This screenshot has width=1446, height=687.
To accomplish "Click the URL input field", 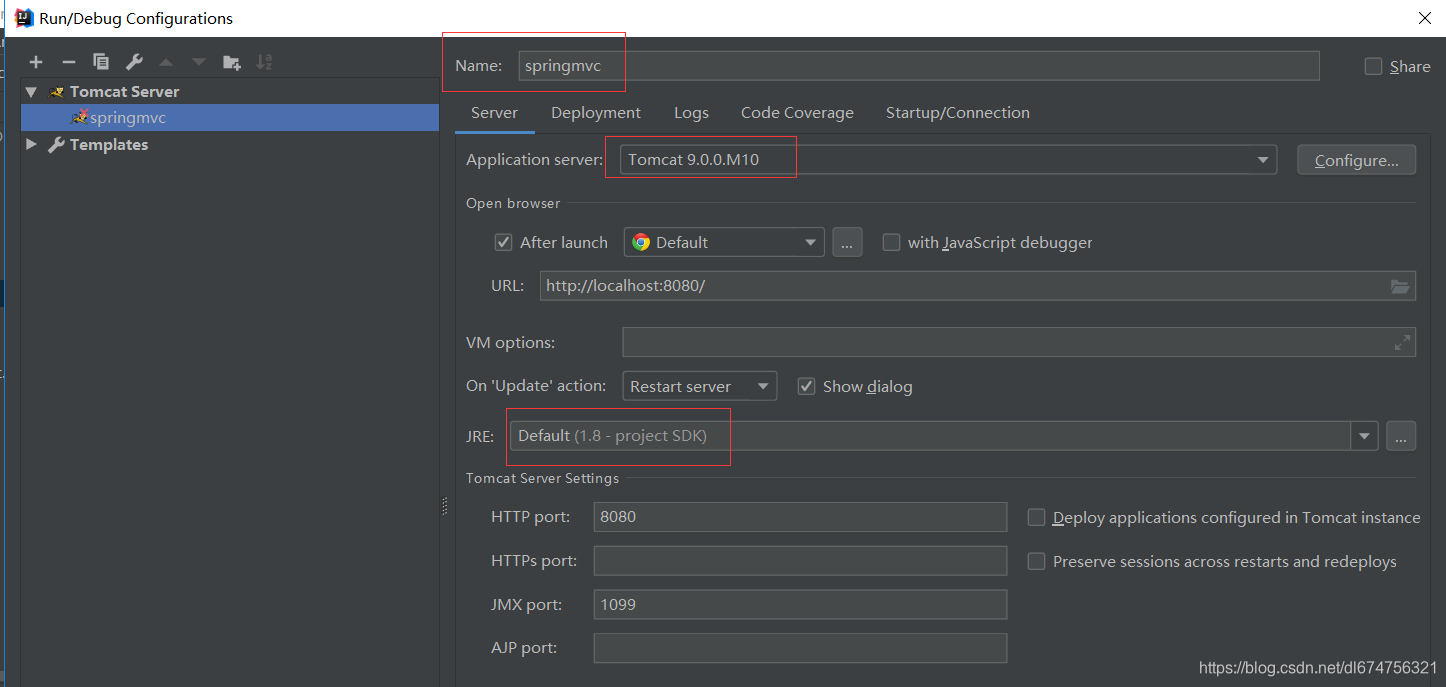I will click(x=978, y=286).
